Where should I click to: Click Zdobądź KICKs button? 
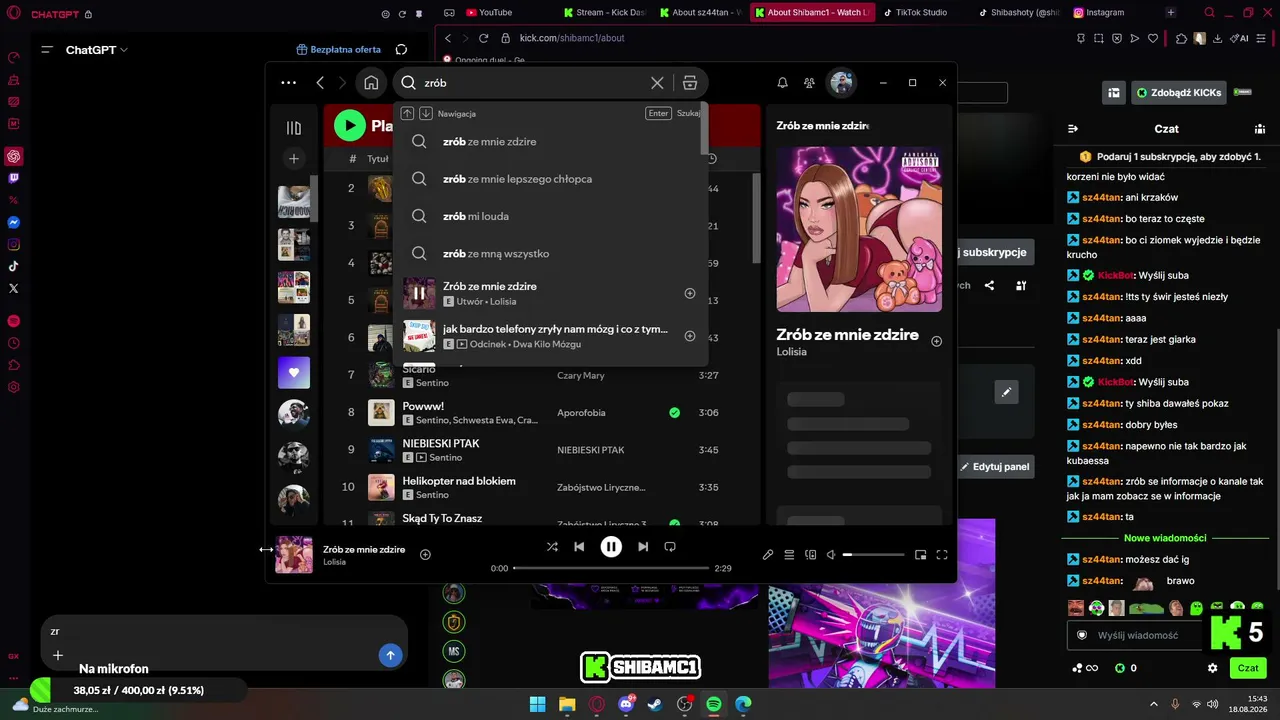coord(1179,93)
